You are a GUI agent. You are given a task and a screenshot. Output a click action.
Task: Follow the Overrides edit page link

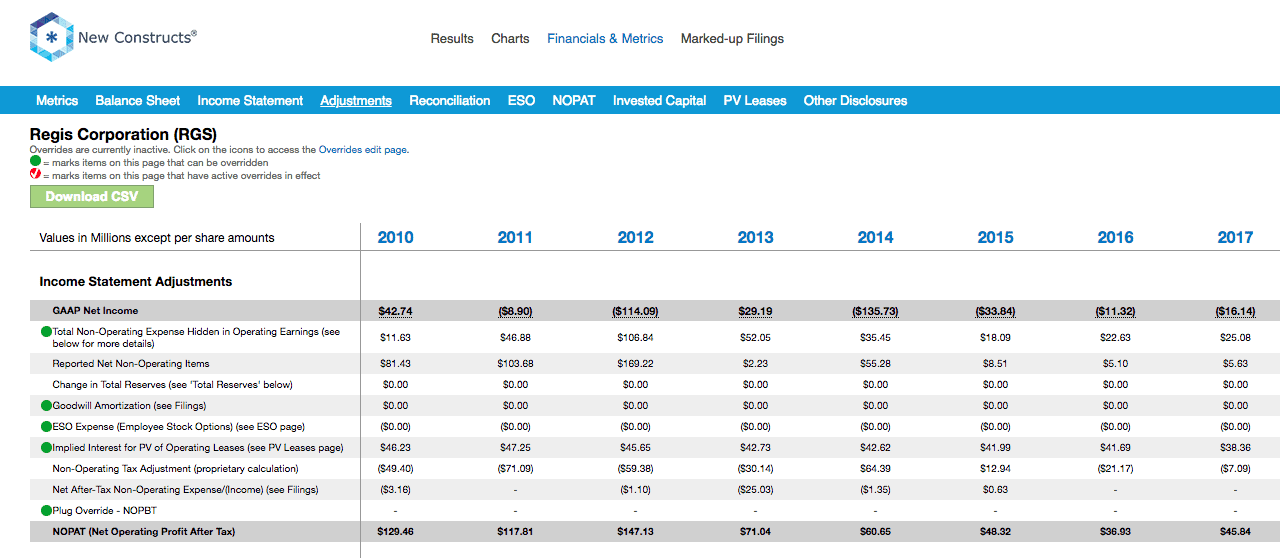pos(363,149)
